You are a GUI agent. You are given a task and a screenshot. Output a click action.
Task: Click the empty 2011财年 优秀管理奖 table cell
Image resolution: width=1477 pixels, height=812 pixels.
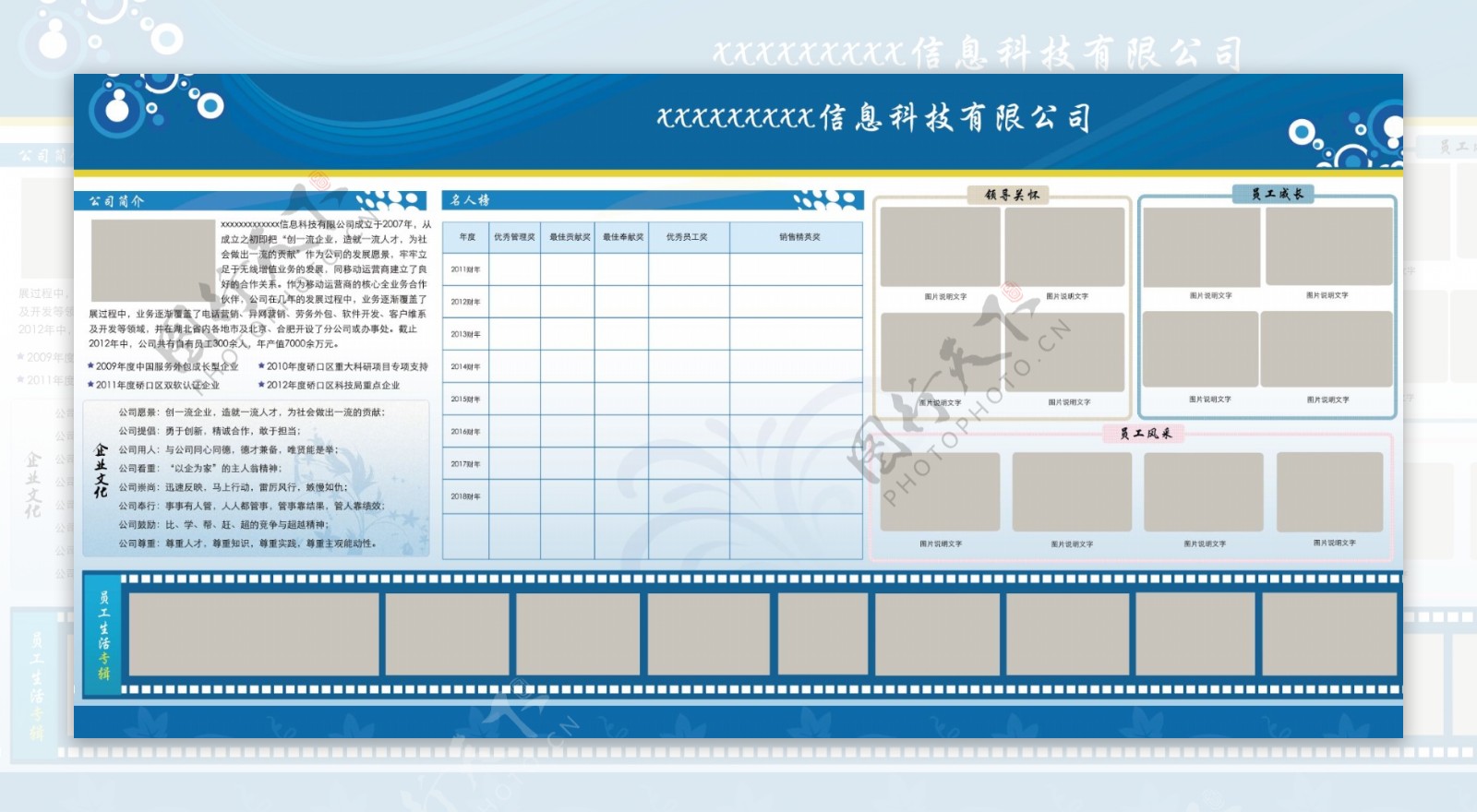coord(514,269)
